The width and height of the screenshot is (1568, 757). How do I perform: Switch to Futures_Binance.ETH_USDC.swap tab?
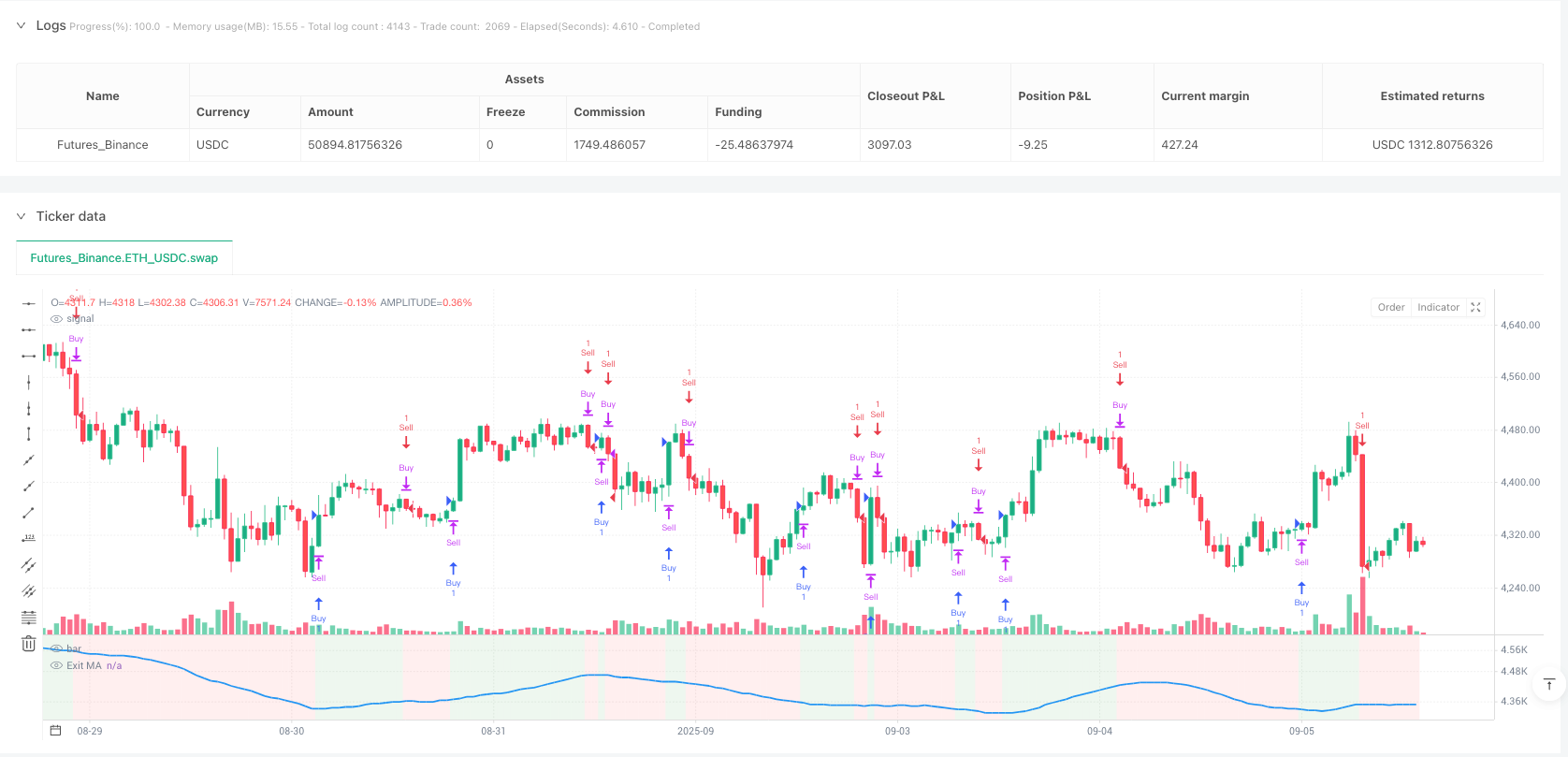click(124, 258)
